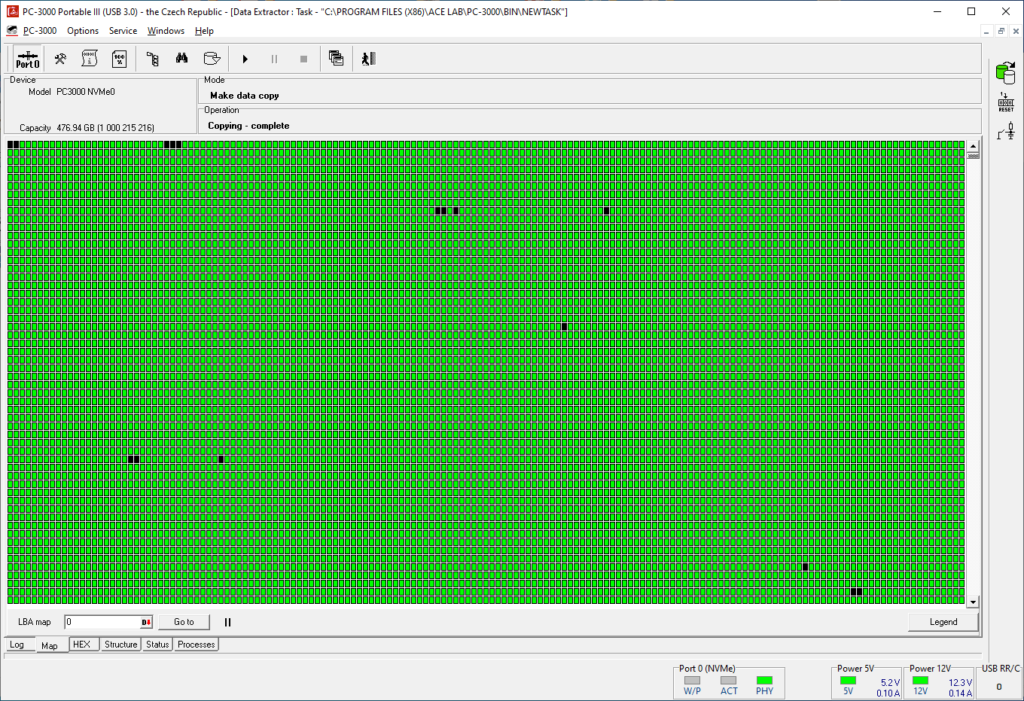1024x701 pixels.
Task: Open the hammer and wrench utilities icon
Action: [61, 59]
